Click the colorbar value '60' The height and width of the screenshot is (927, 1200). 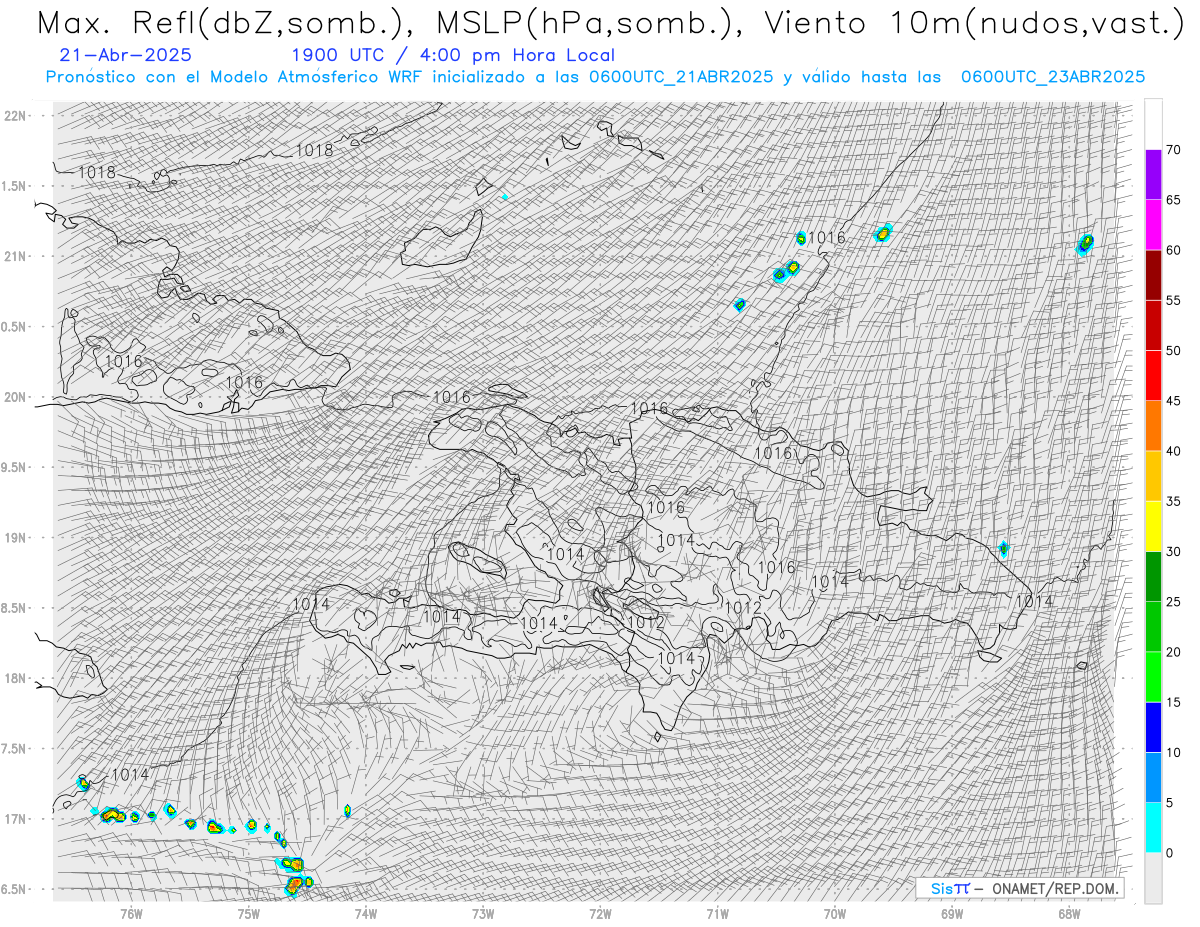coord(1173,250)
